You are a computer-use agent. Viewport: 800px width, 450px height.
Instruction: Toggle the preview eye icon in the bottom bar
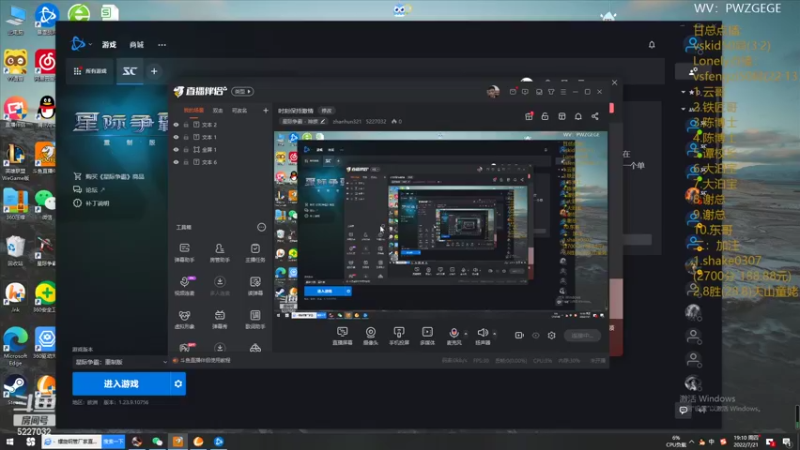(x=536, y=335)
